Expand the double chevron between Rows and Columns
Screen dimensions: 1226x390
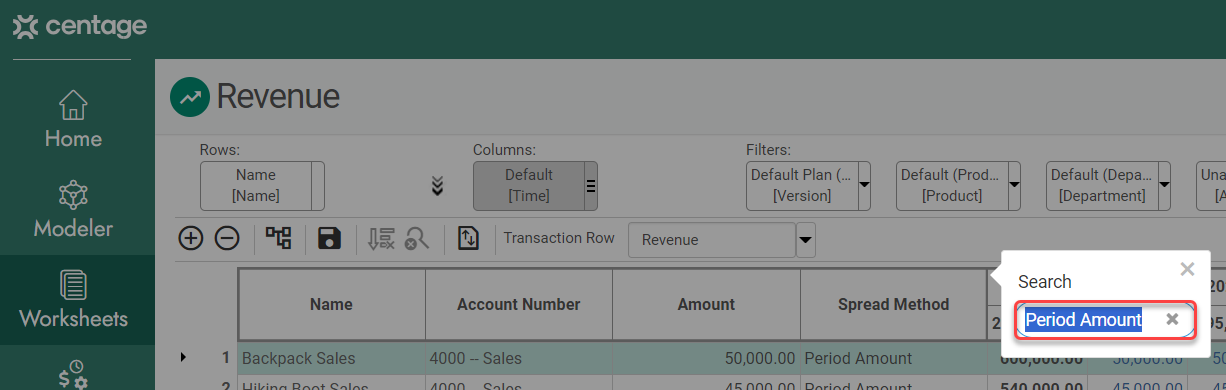click(437, 186)
